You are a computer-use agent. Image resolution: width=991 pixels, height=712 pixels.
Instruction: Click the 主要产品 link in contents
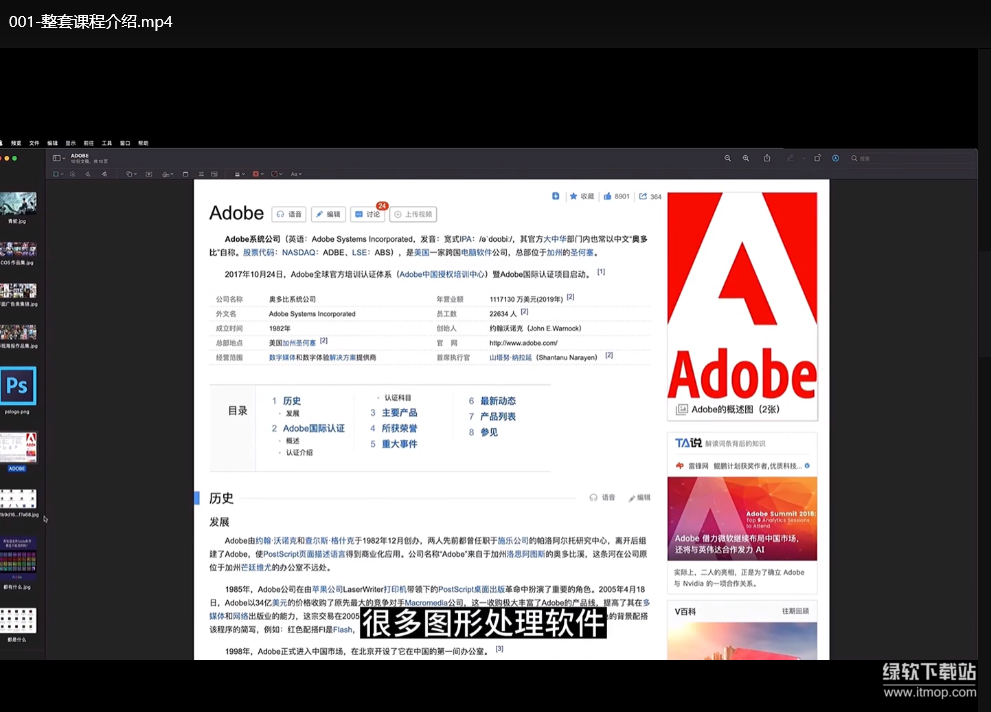click(x=399, y=412)
